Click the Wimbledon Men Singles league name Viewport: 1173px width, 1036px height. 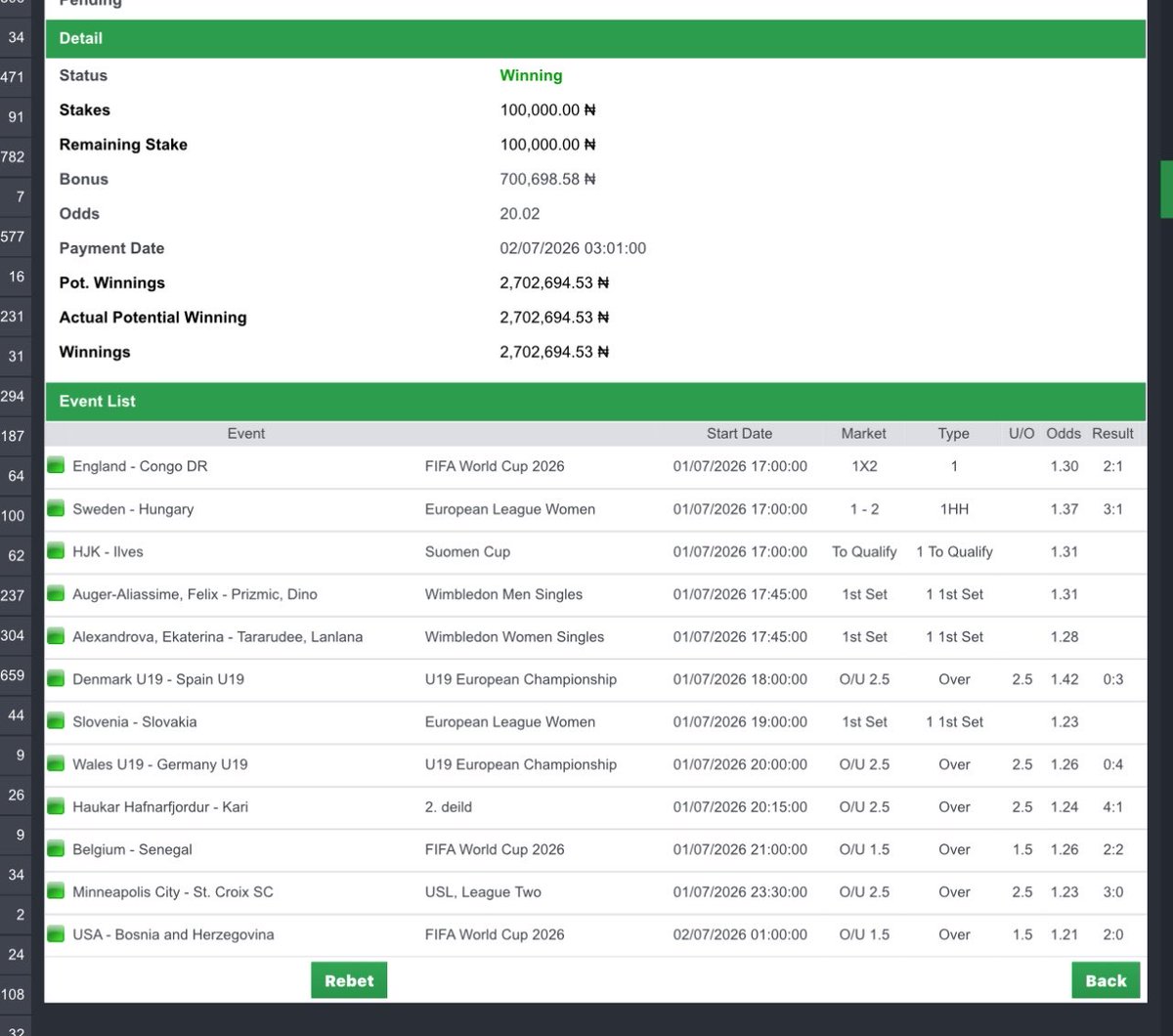[503, 594]
